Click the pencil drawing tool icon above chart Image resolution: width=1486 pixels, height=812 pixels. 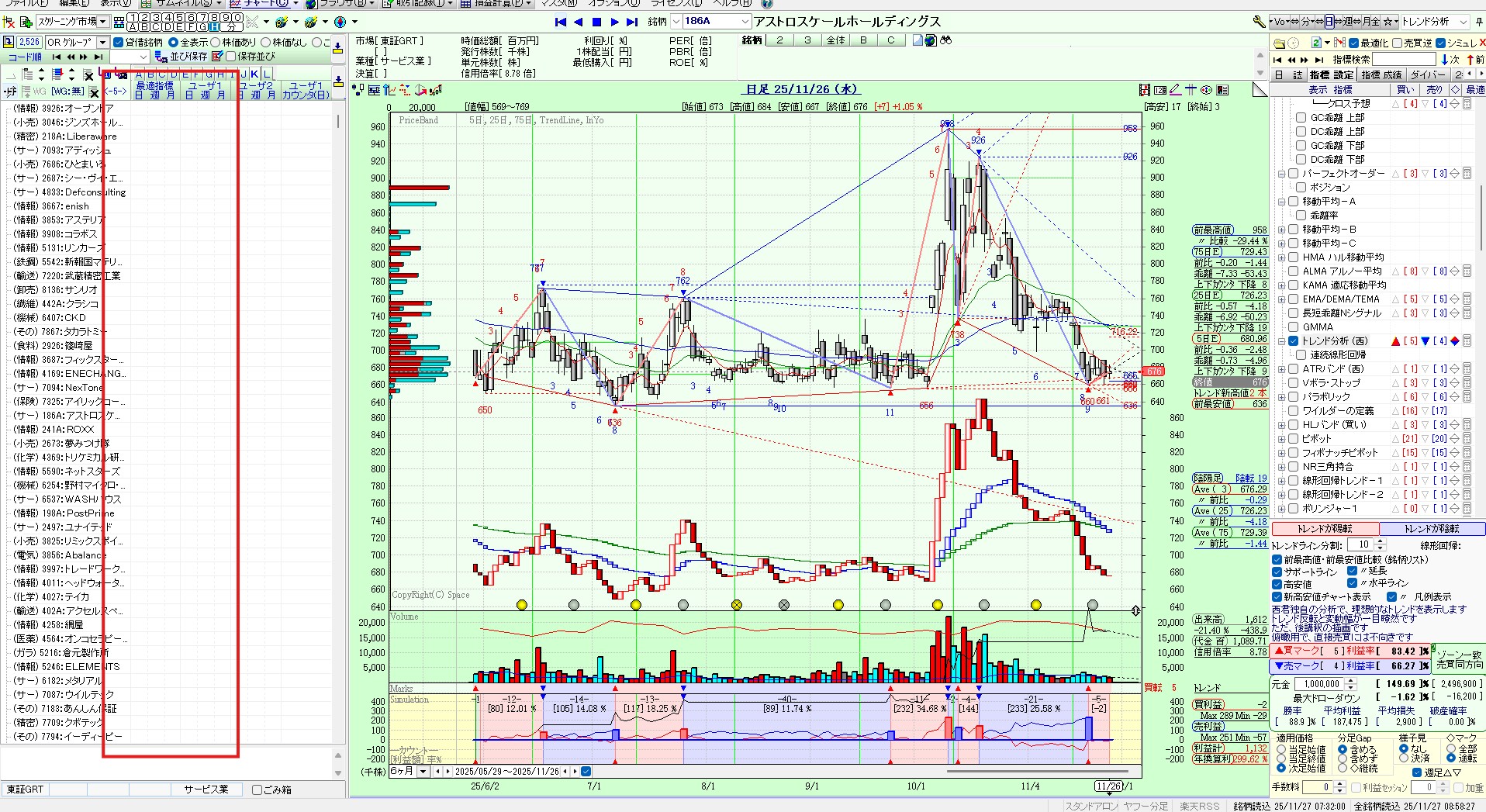click(1175, 90)
